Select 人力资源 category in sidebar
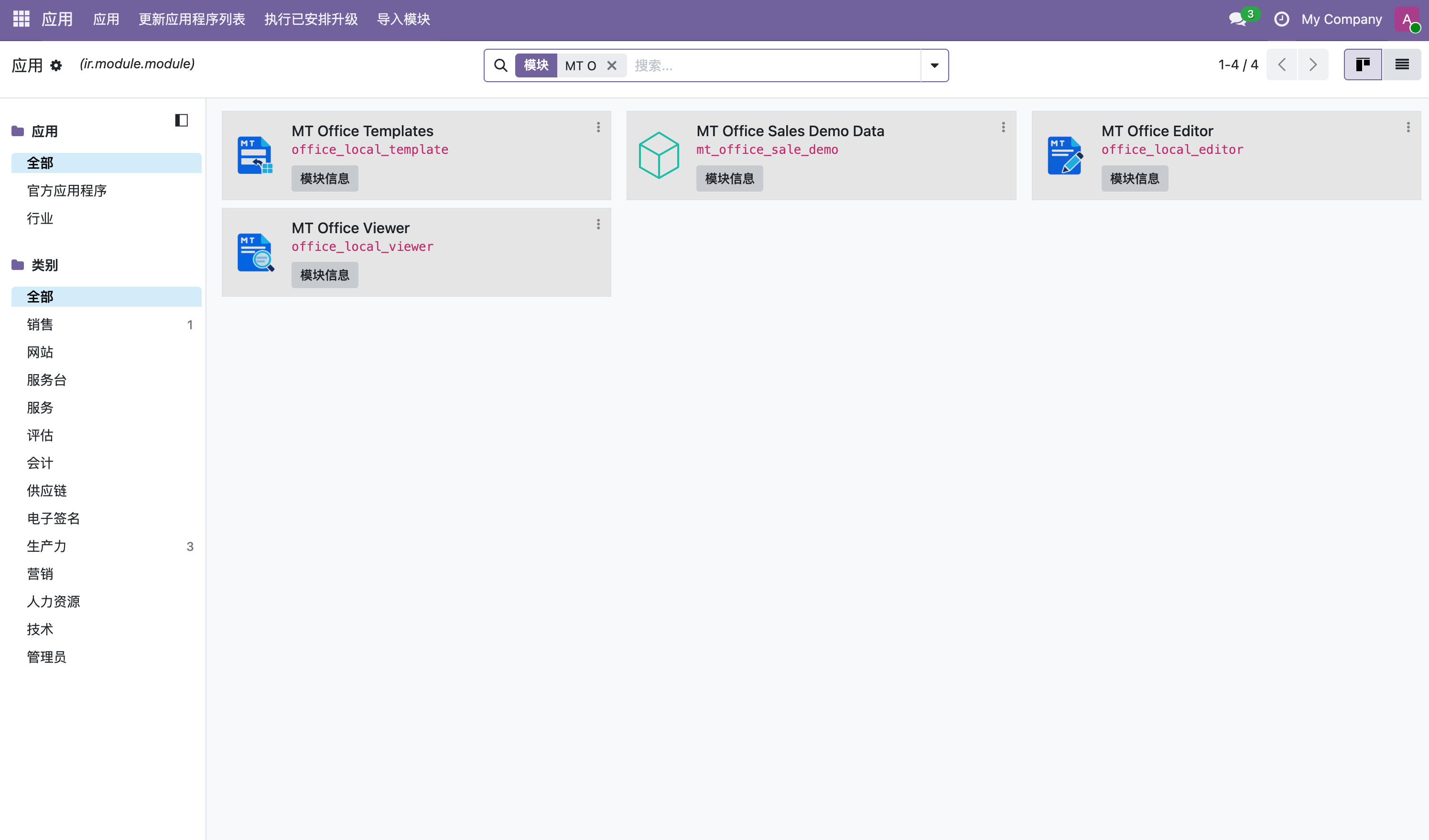 point(106,602)
